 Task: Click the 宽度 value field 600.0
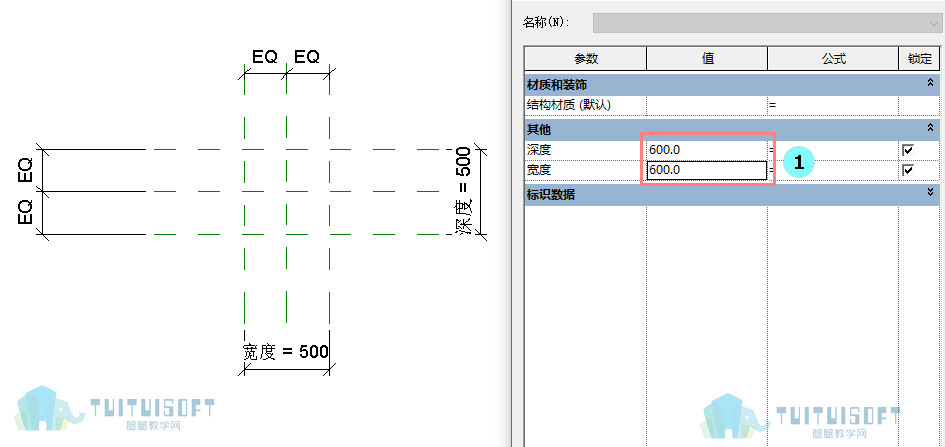(x=706, y=170)
